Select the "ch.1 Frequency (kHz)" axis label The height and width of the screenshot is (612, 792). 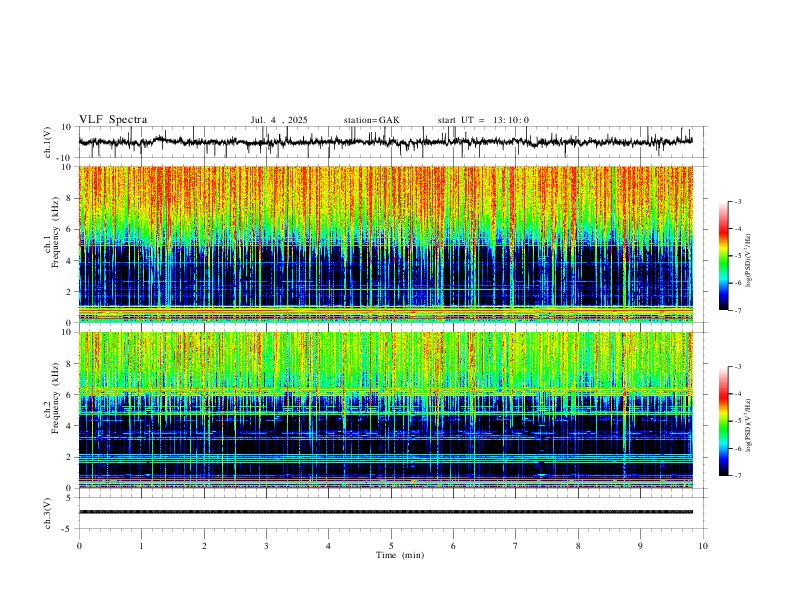(x=51, y=233)
